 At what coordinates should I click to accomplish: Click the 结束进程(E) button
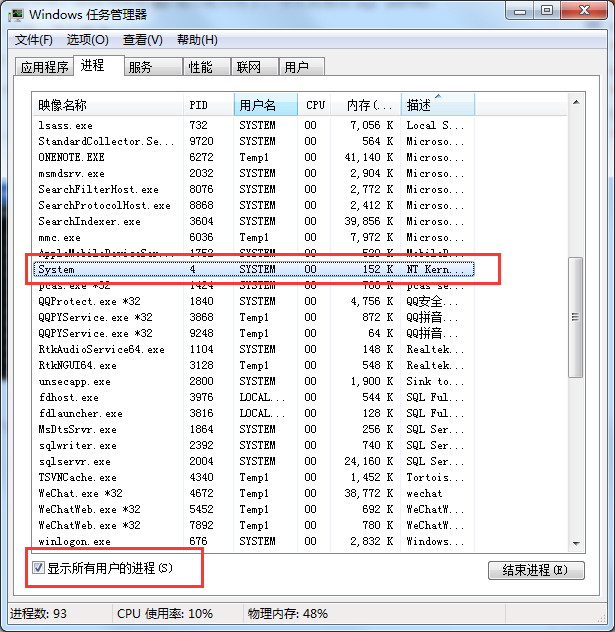(536, 570)
